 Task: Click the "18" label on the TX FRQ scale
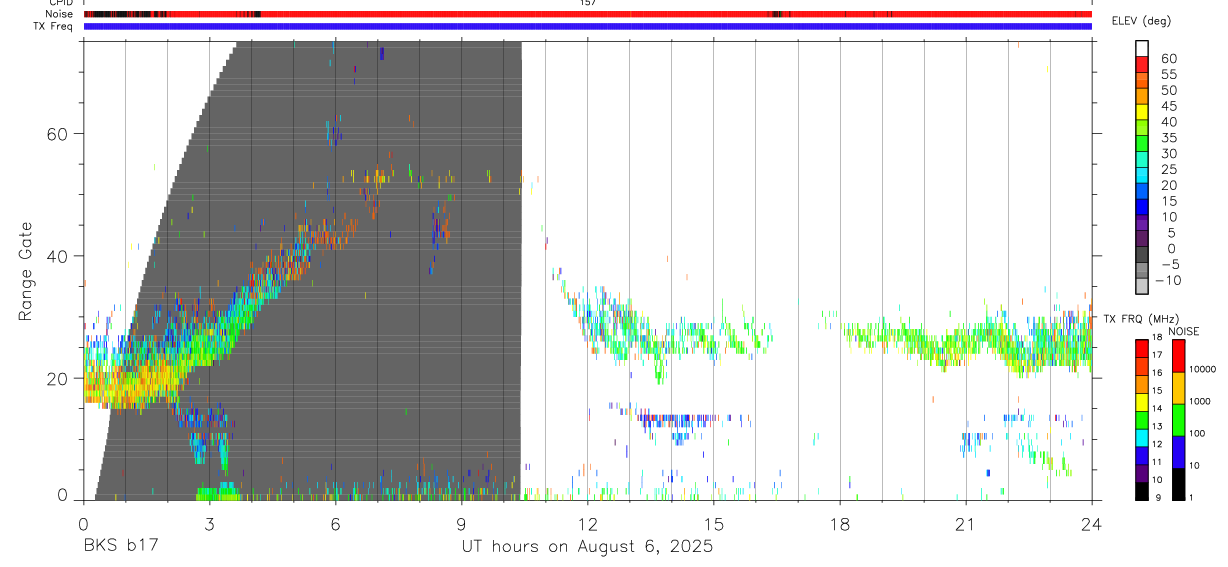click(x=1157, y=337)
